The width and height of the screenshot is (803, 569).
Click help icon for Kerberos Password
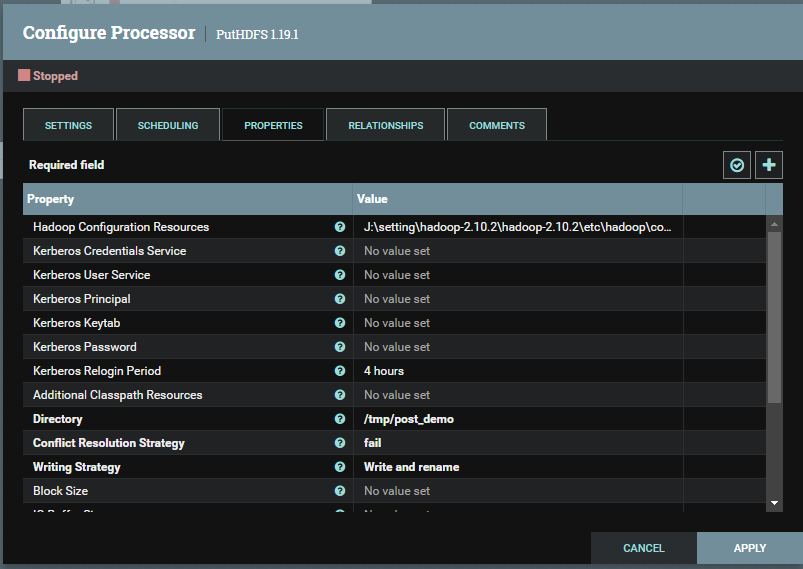pos(340,347)
